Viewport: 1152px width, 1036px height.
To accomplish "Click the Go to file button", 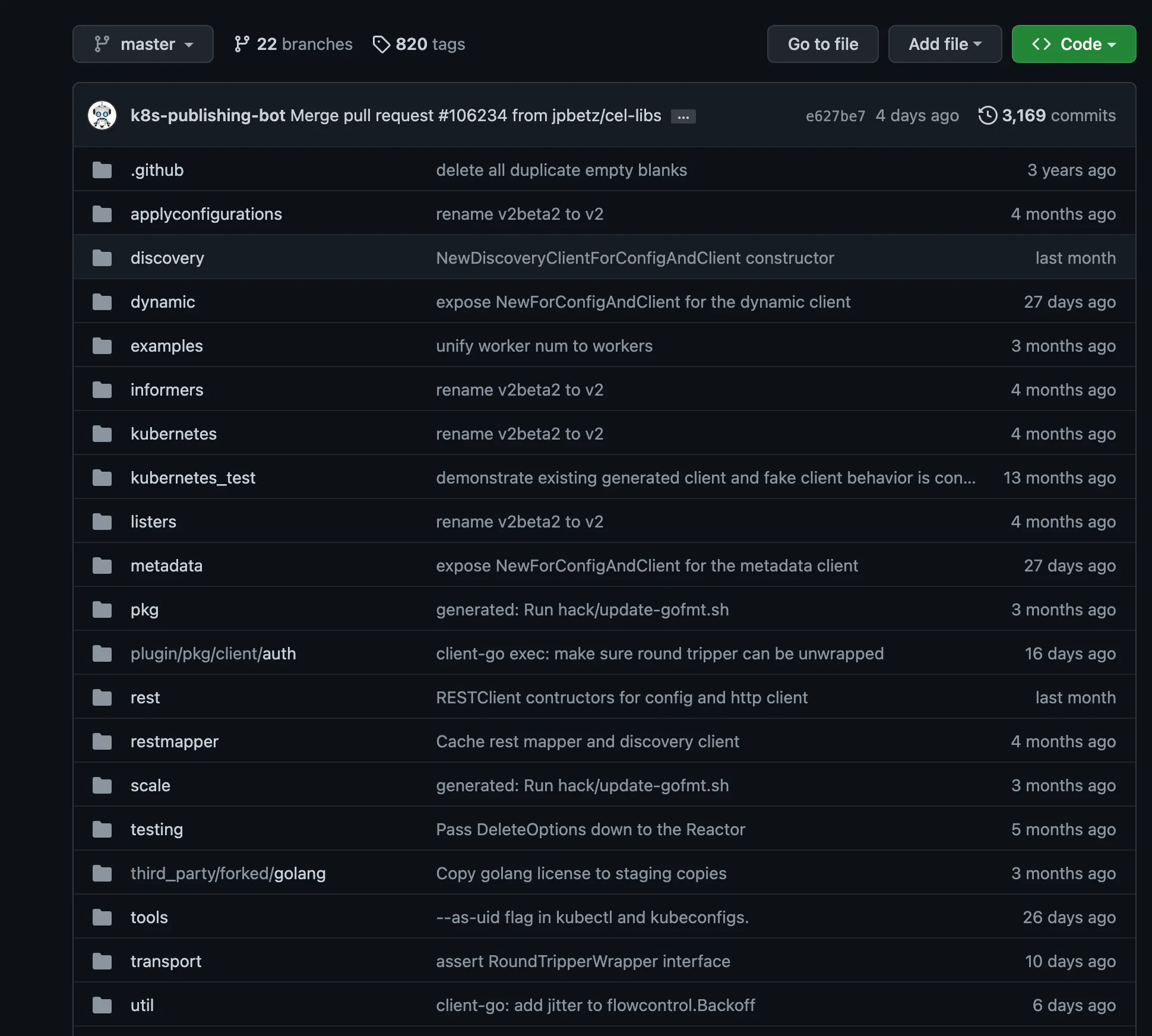I will click(x=822, y=43).
